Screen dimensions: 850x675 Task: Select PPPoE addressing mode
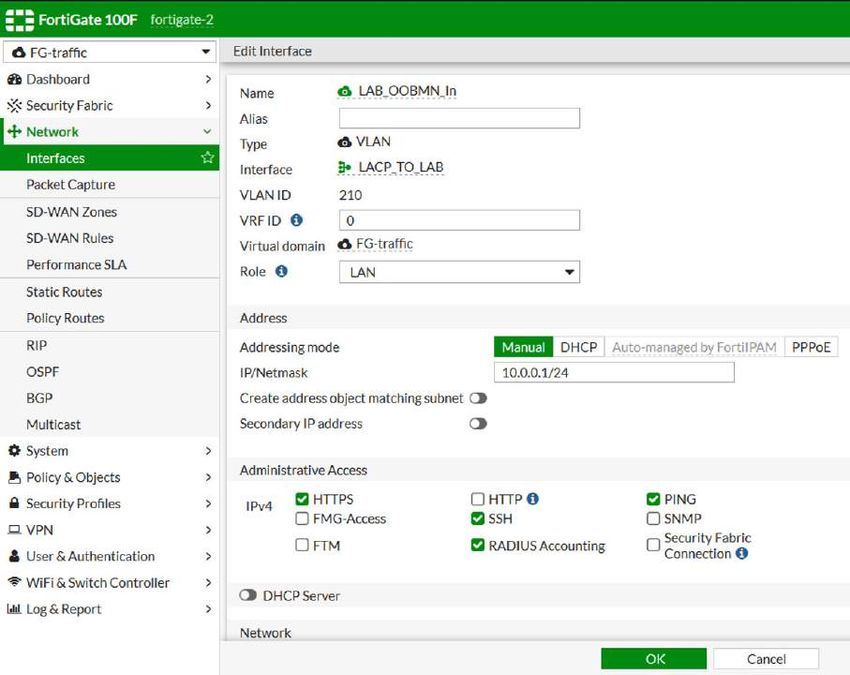(811, 347)
